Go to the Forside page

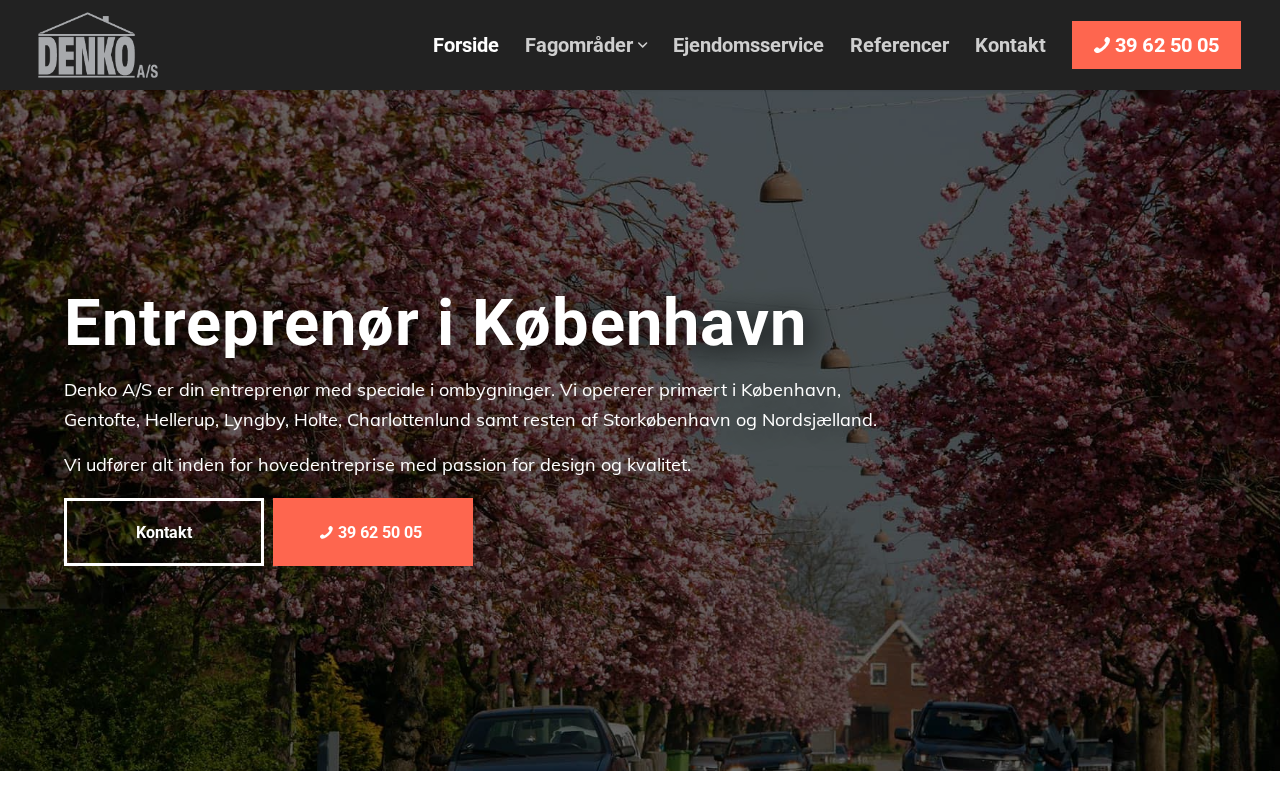pos(466,45)
